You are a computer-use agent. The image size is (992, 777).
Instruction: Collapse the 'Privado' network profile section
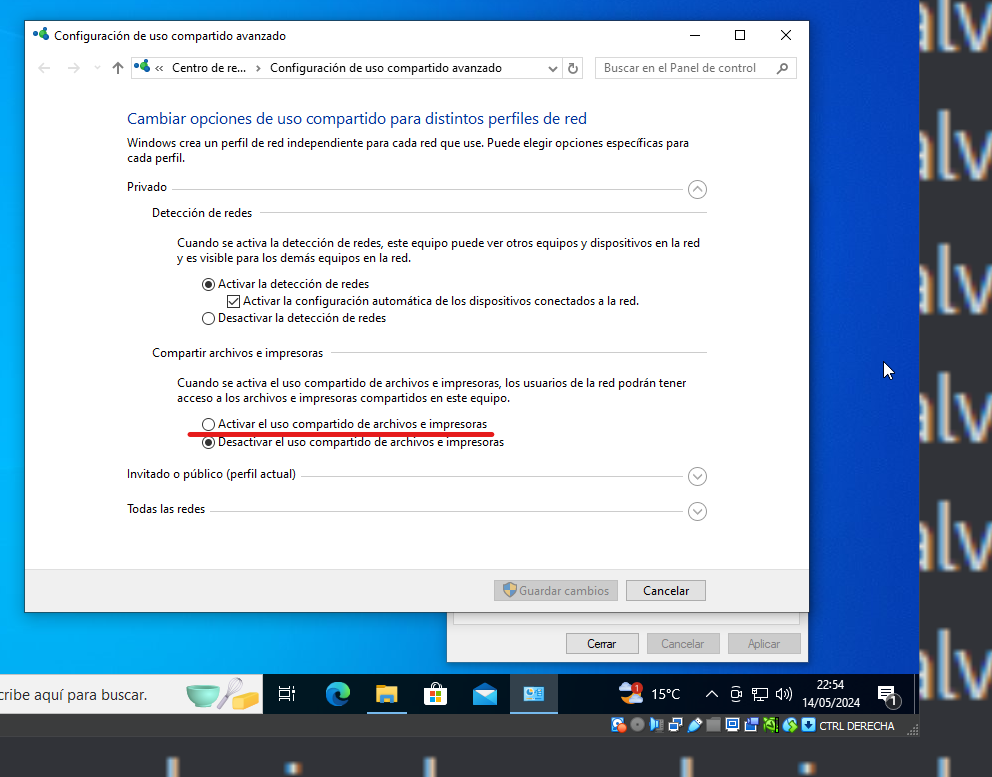697,189
